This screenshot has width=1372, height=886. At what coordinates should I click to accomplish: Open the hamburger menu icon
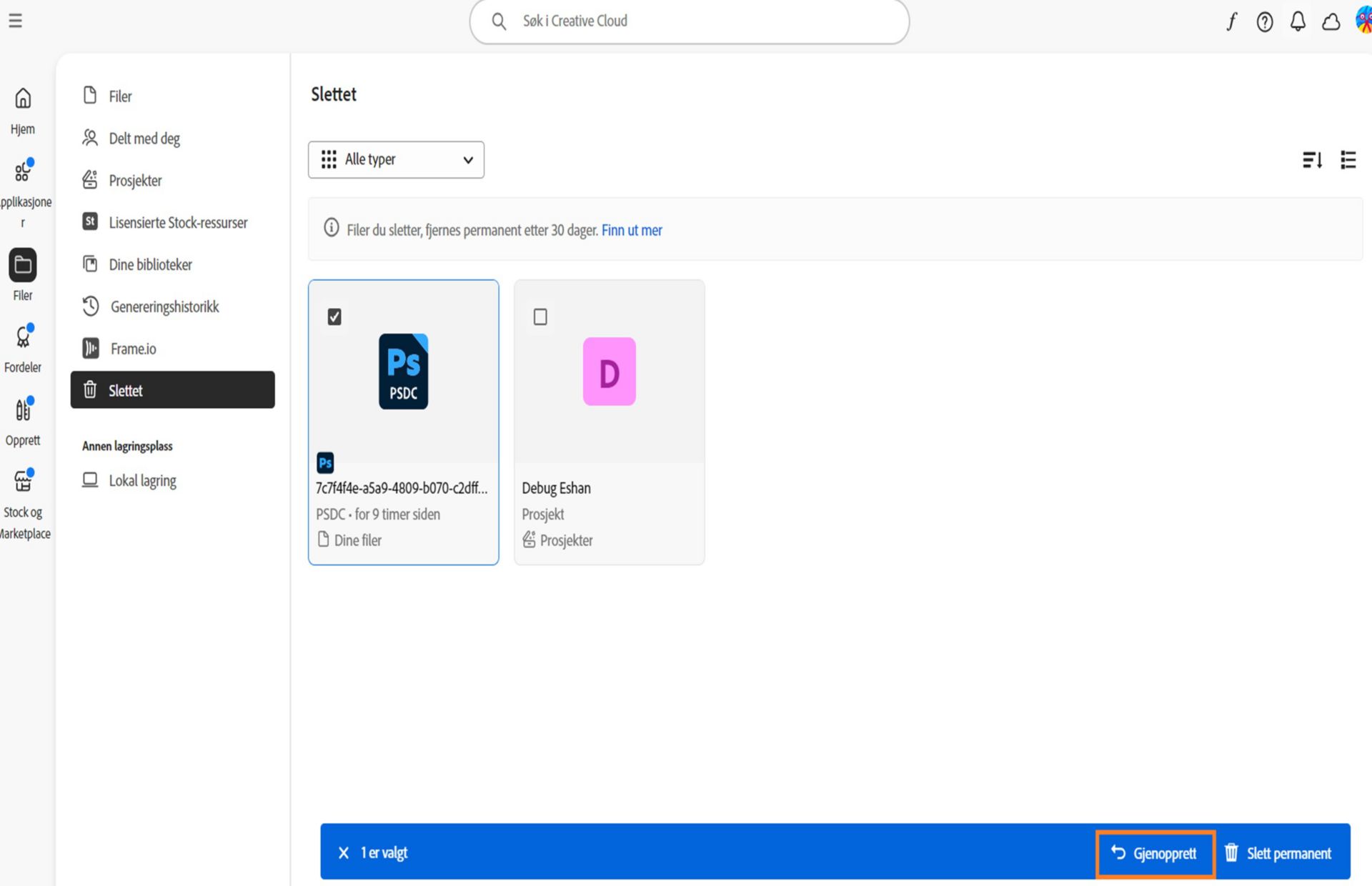pos(15,21)
